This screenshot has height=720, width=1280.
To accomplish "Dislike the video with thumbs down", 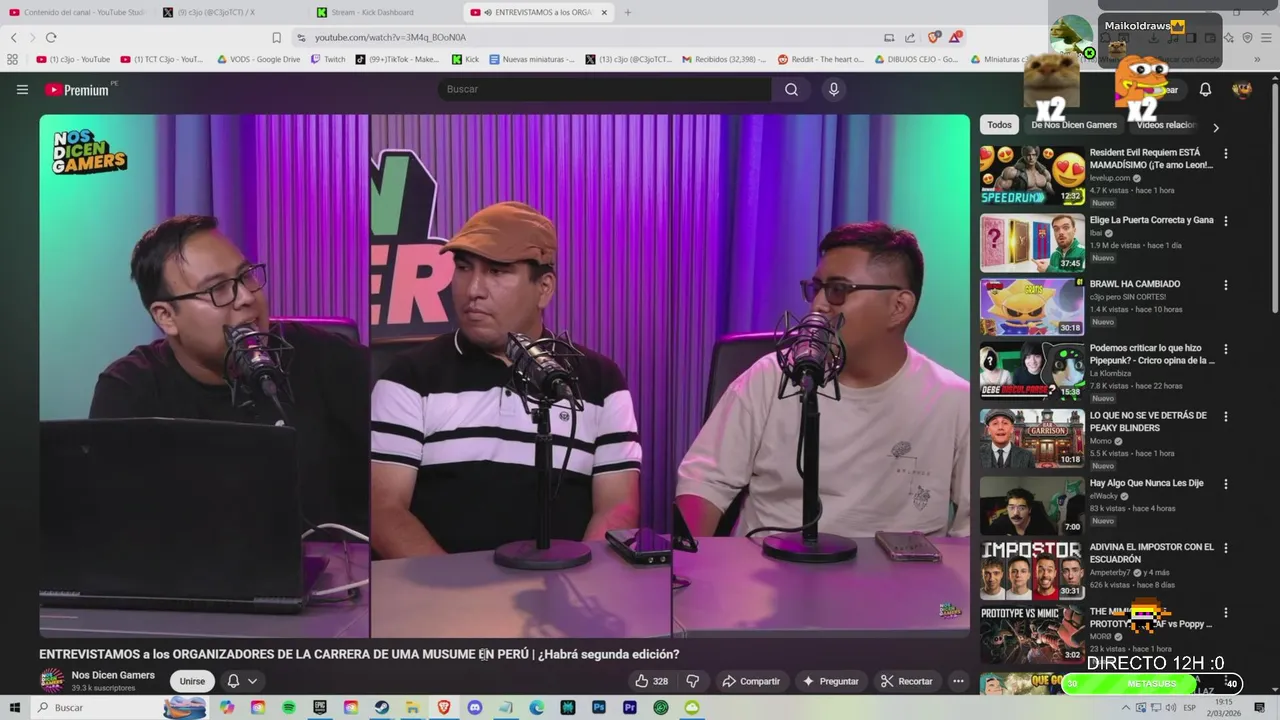I will coord(692,681).
